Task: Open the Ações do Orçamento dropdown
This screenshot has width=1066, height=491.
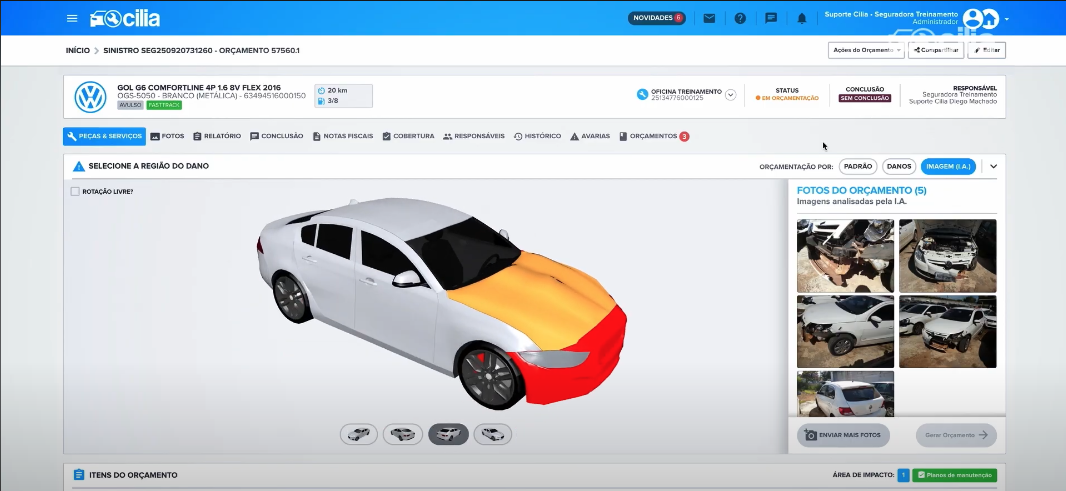Action: click(866, 50)
